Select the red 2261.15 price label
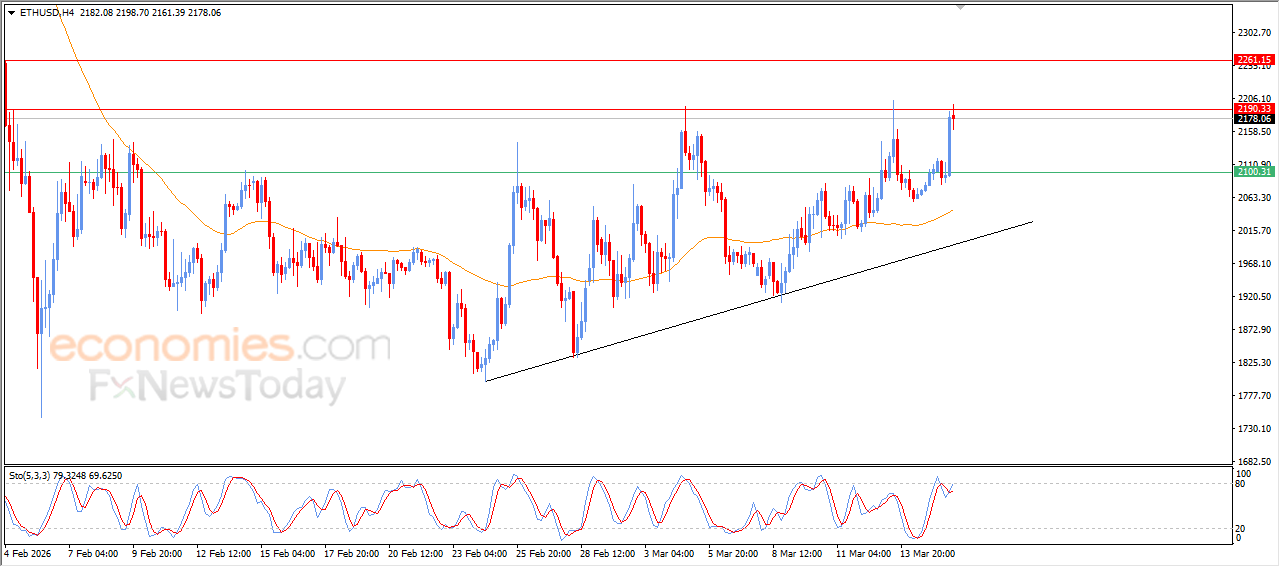The width and height of the screenshot is (1280, 567). point(1254,60)
